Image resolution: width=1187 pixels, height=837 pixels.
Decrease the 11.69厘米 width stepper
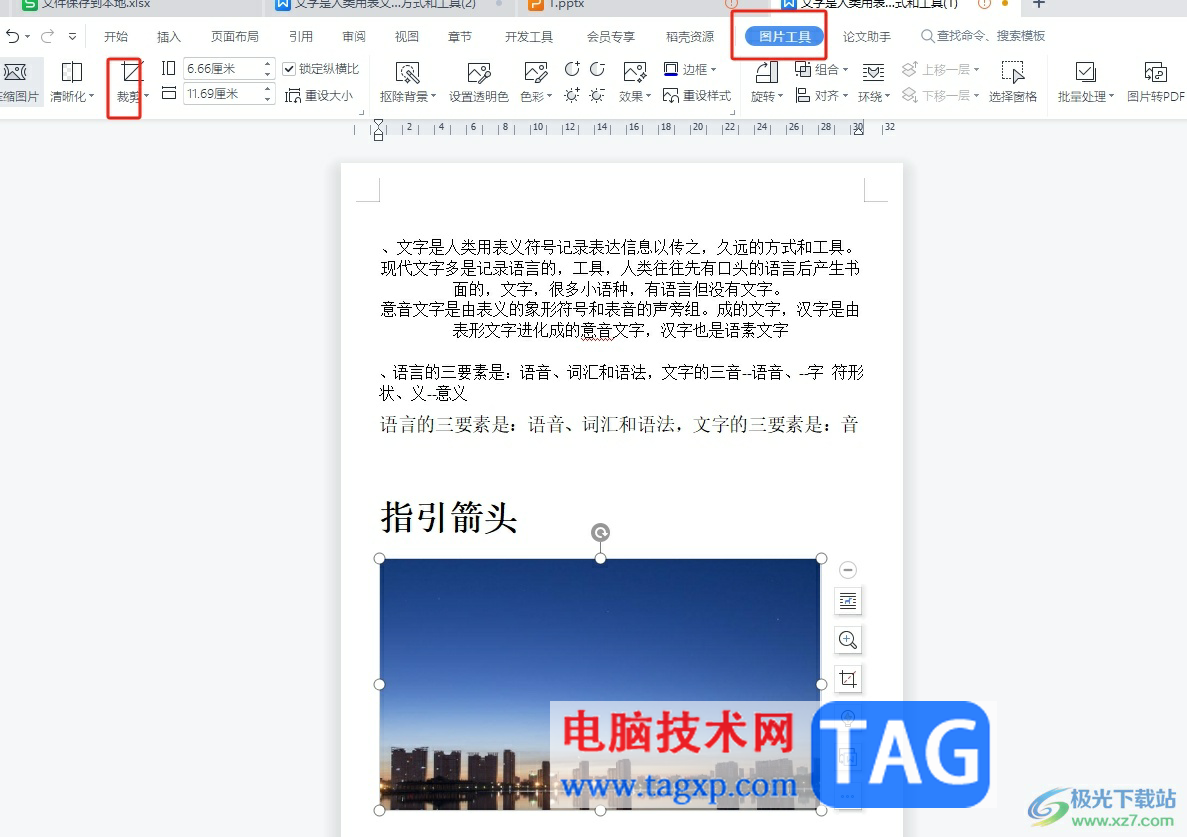click(268, 98)
